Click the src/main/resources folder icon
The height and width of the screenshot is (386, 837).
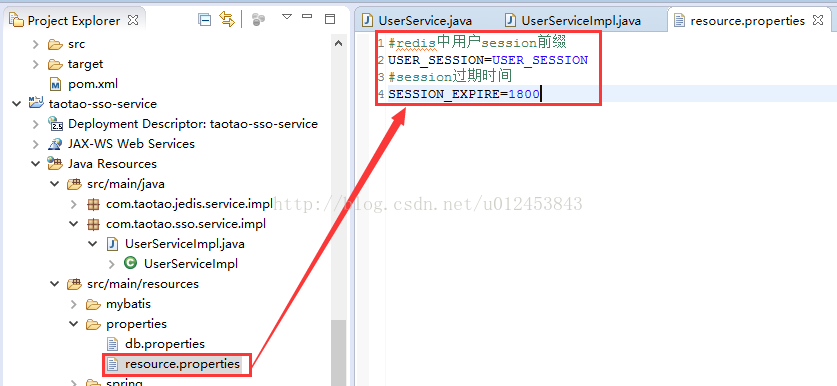tap(74, 284)
